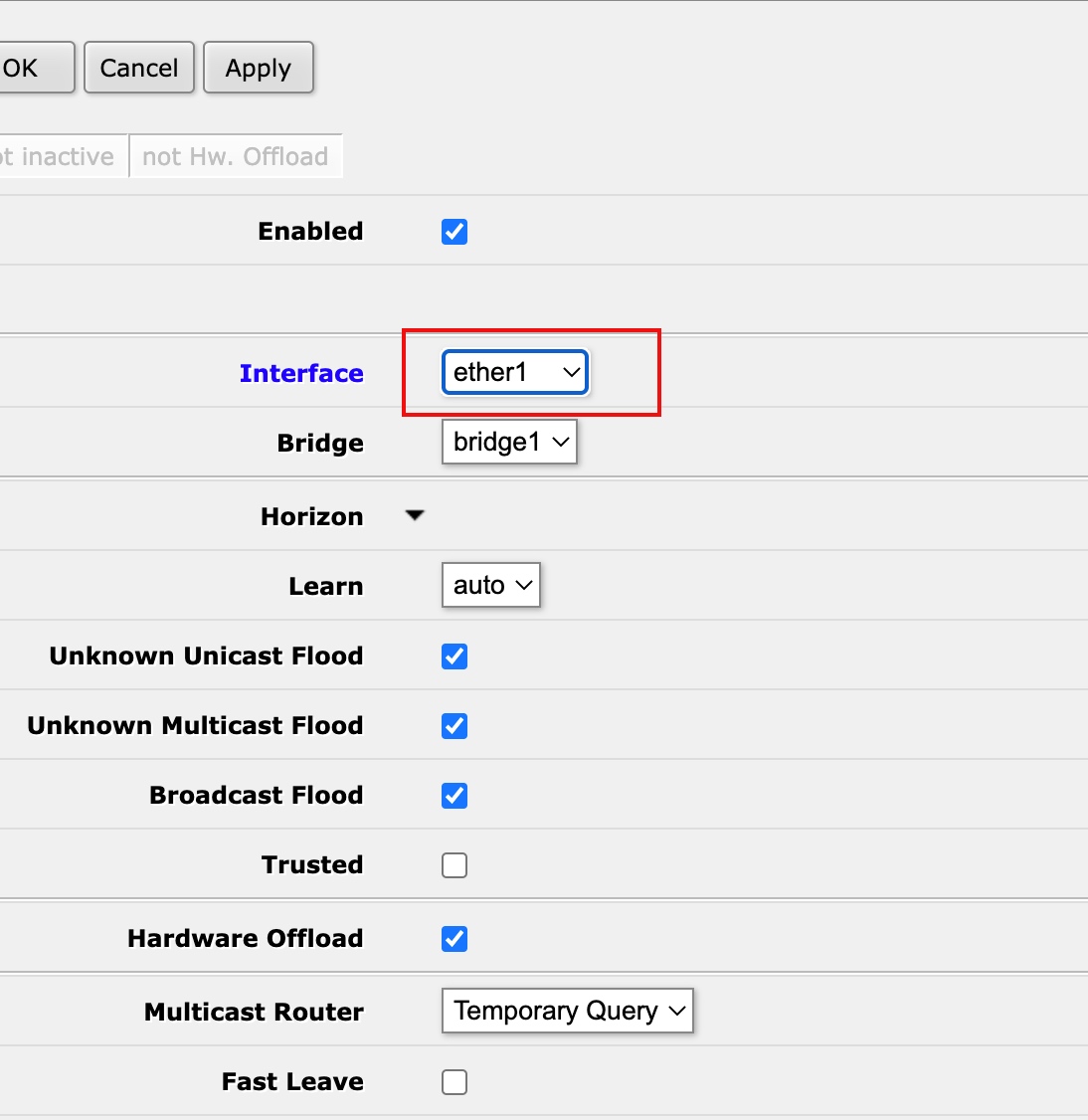Click the Unknown Multicast Flood label
This screenshot has height=1120, width=1088.
tap(195, 726)
